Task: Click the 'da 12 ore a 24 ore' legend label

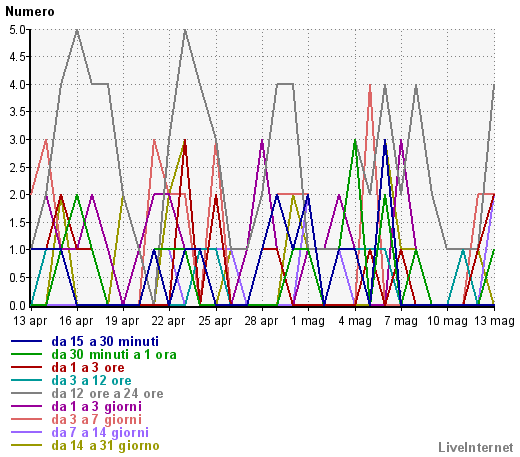Action: [x=107, y=393]
